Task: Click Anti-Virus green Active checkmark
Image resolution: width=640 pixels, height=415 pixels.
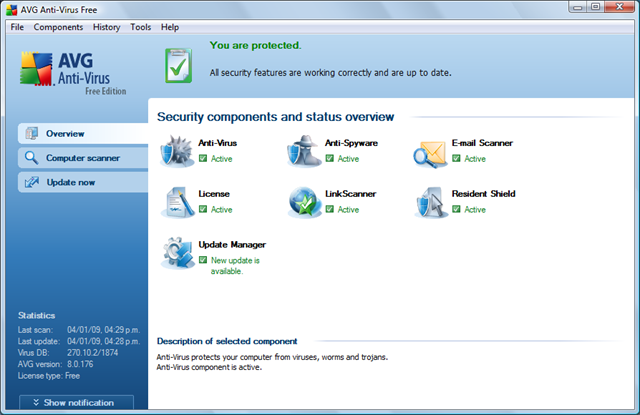Action: [x=203, y=158]
